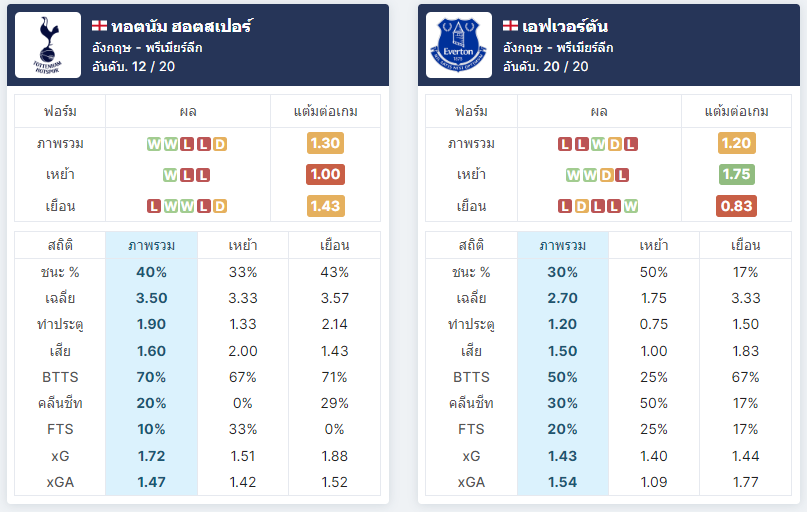Open the เอฟเวอร์ตัน team name link
807x512 pixels.
[565, 26]
